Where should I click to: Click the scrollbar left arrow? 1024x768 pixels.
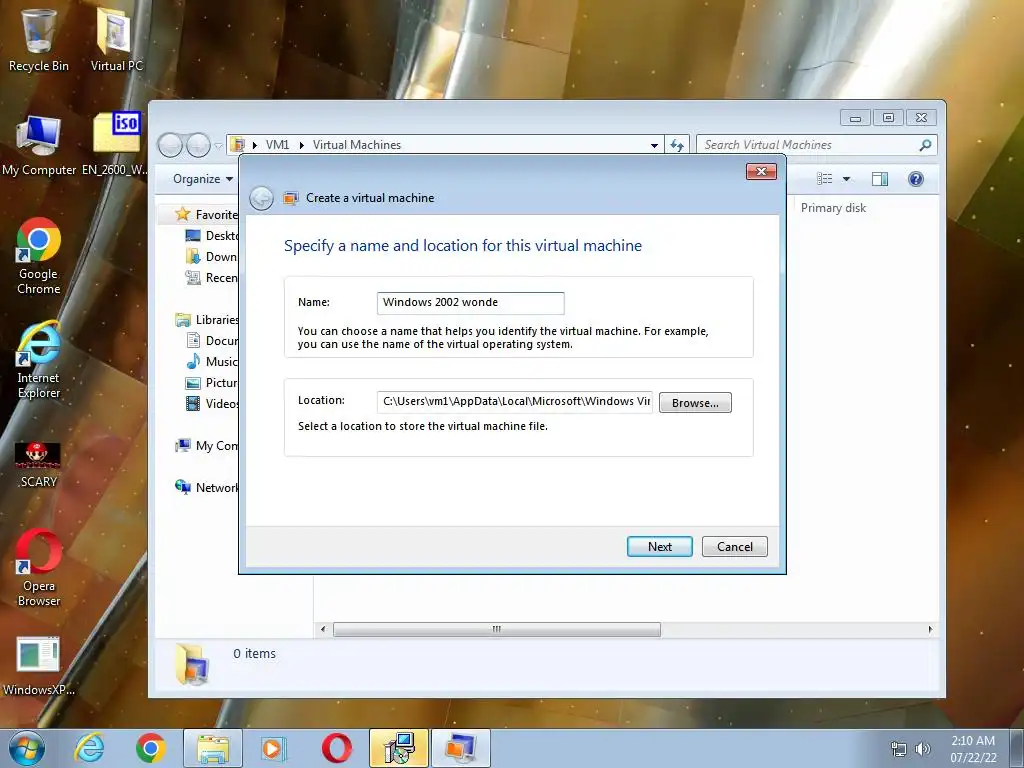[323, 630]
